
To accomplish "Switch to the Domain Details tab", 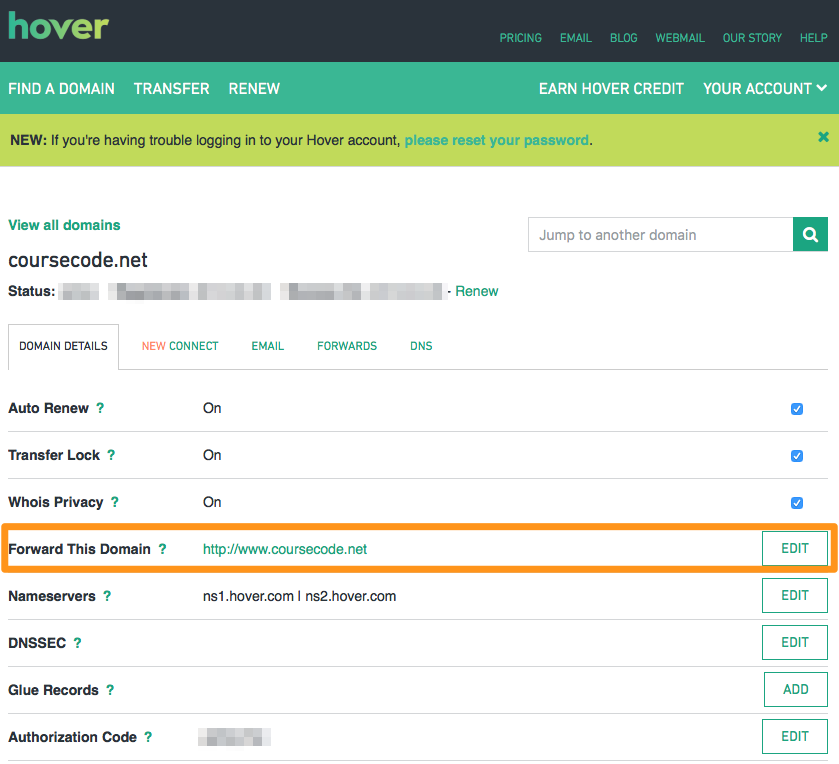I will (x=63, y=346).
